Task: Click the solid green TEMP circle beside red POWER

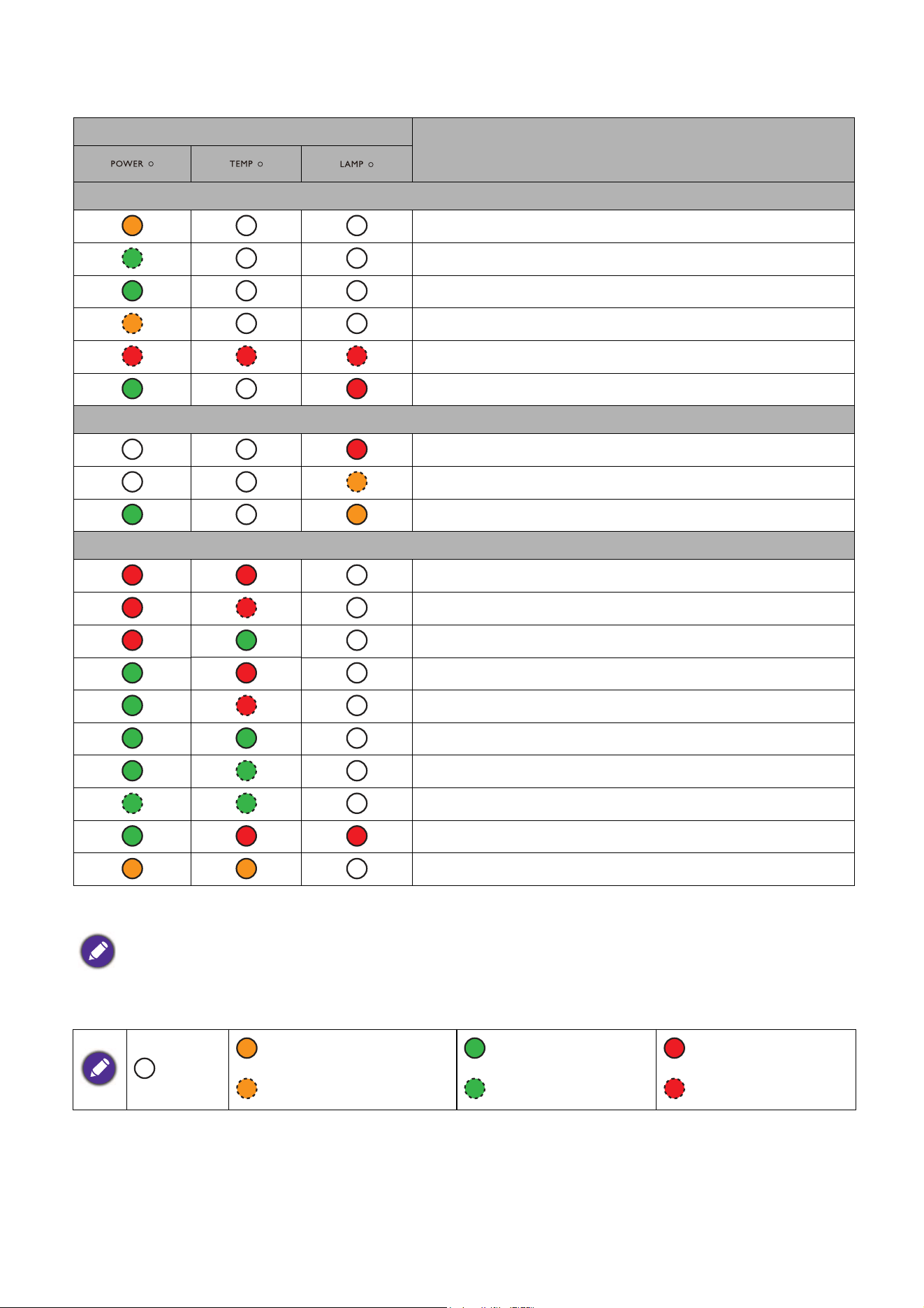Action: pyautogui.click(x=246, y=640)
